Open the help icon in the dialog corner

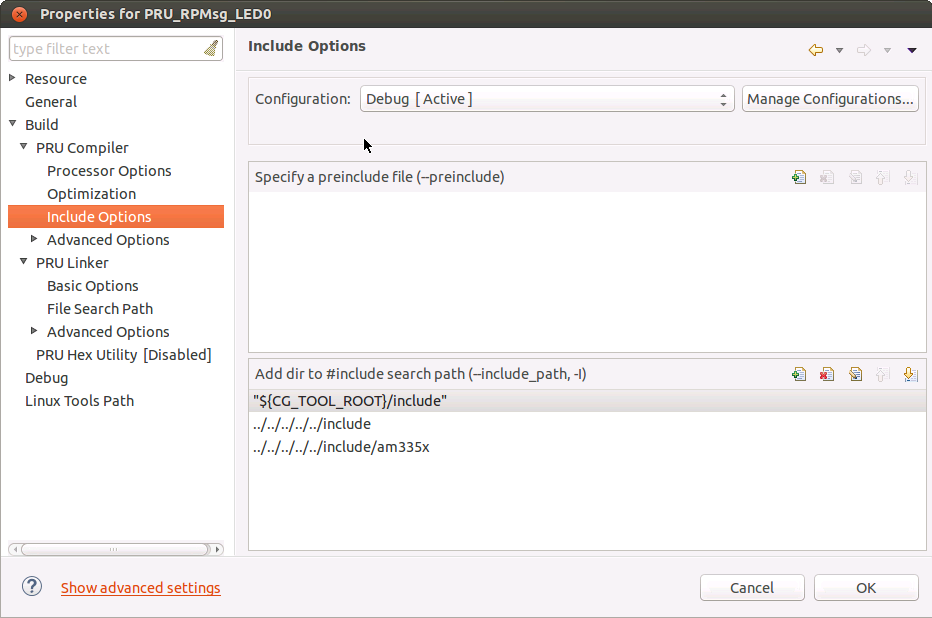click(x=31, y=587)
